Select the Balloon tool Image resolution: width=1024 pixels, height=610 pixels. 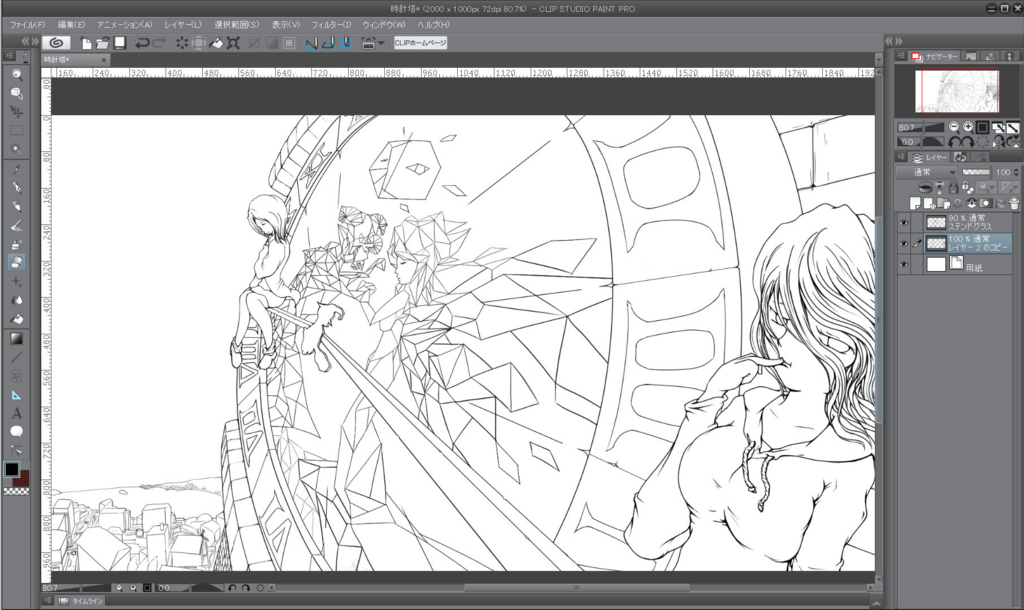click(x=16, y=432)
